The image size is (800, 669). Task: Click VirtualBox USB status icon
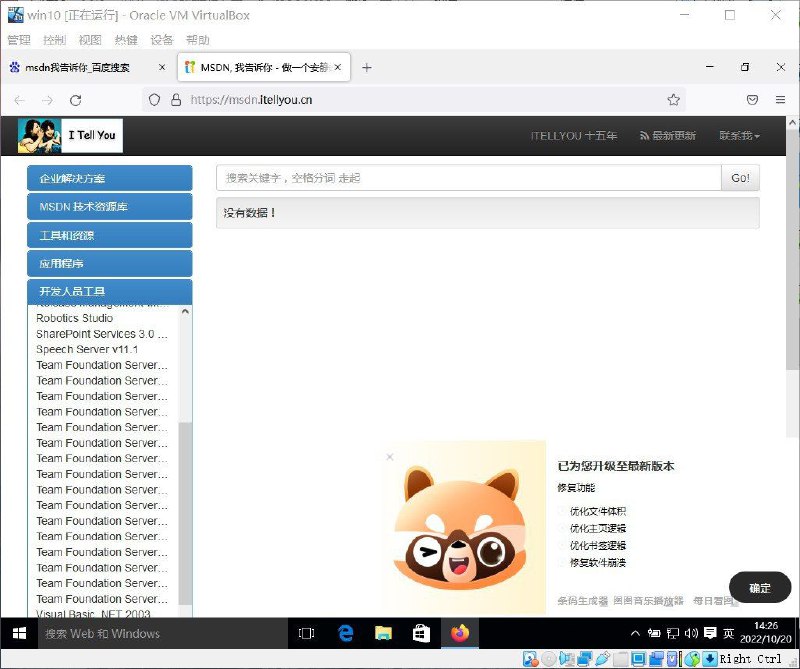coord(602,659)
